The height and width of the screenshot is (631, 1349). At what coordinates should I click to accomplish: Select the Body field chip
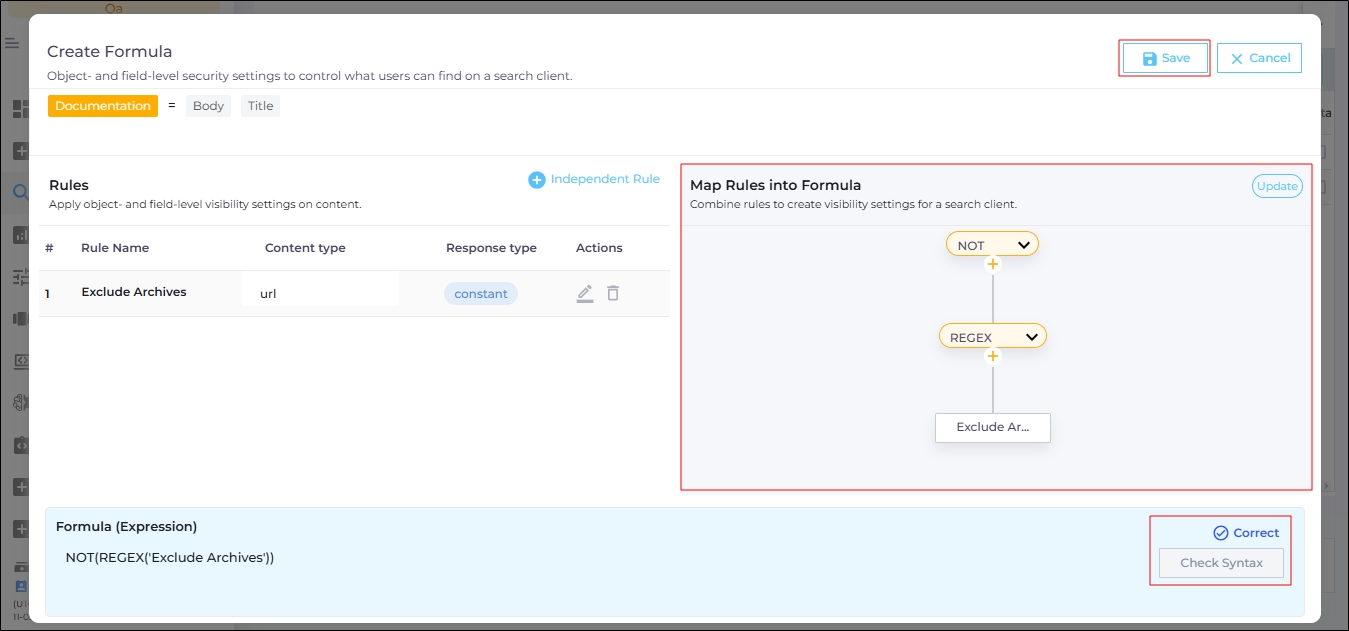[208, 106]
